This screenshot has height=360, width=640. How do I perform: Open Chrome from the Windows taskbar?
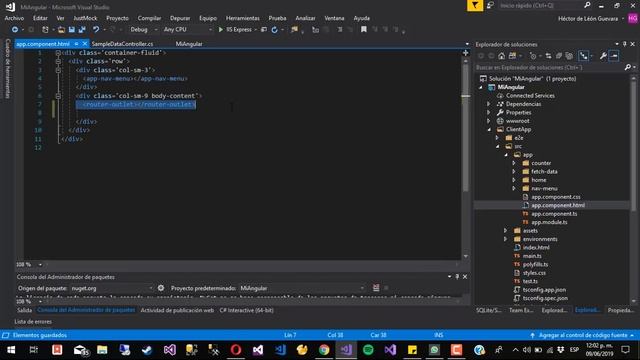324,350
